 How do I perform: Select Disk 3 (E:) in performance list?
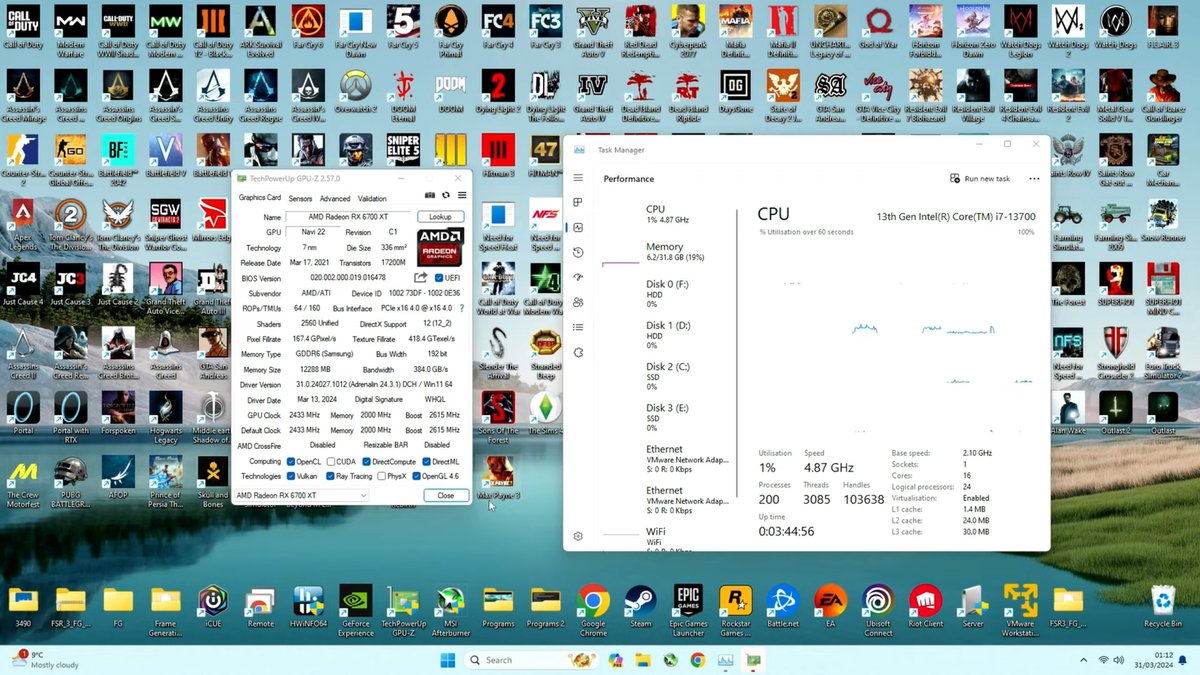pos(666,416)
